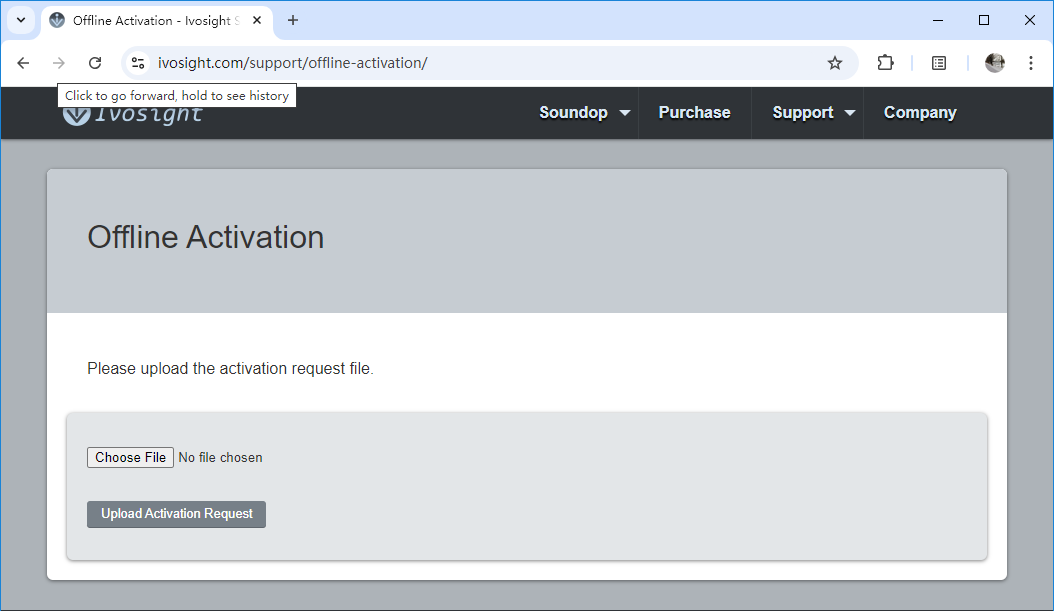1054x611 pixels.
Task: Open a new tab with plus button
Action: (293, 20)
